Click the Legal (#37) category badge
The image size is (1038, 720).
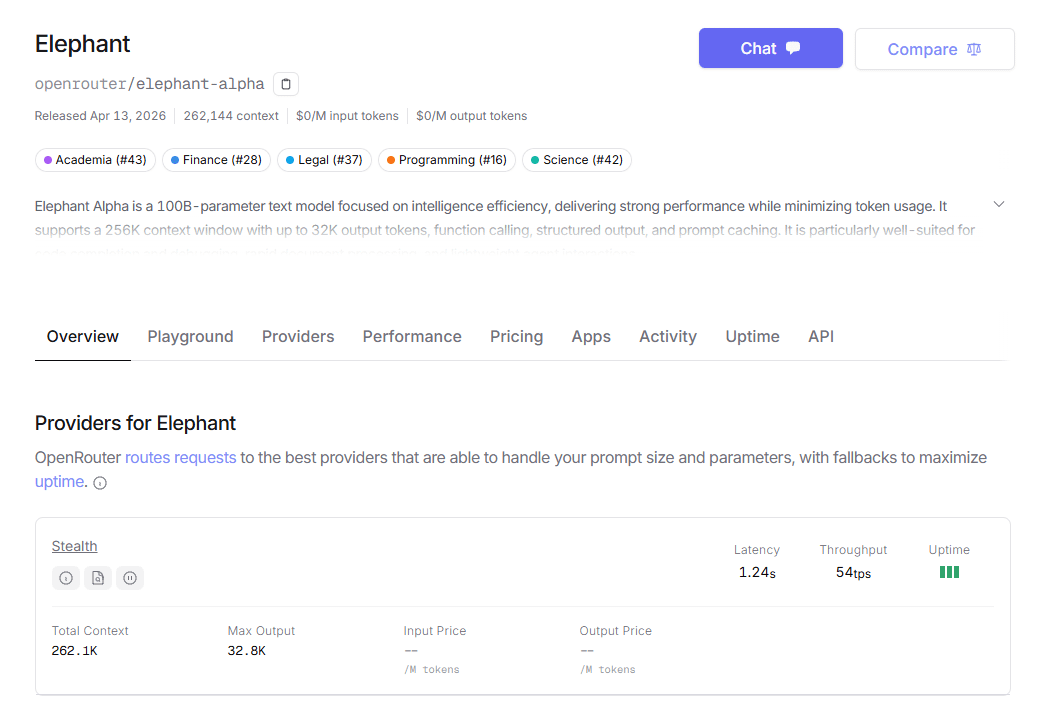[x=324, y=160]
